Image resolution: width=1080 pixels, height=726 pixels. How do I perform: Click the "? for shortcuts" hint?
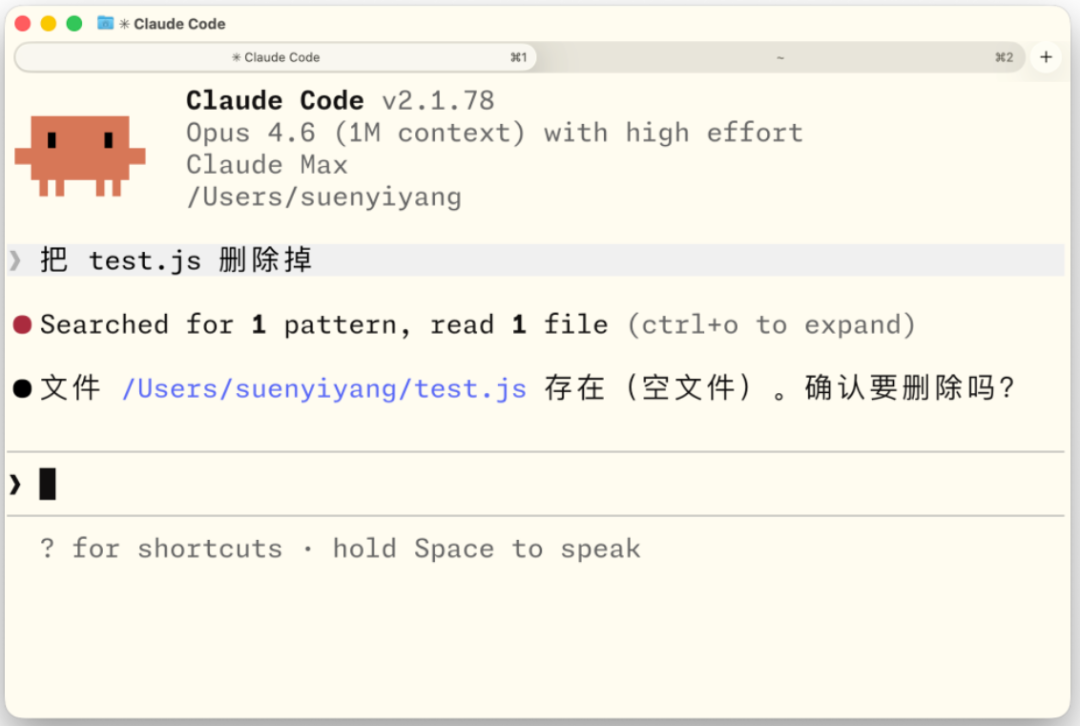161,548
